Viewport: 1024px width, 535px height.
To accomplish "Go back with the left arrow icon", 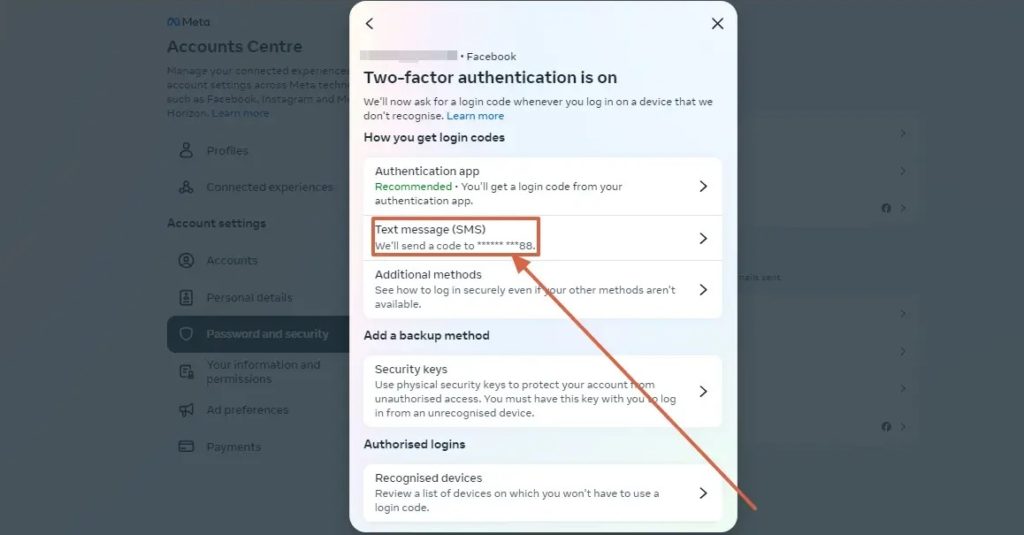I will 370,24.
